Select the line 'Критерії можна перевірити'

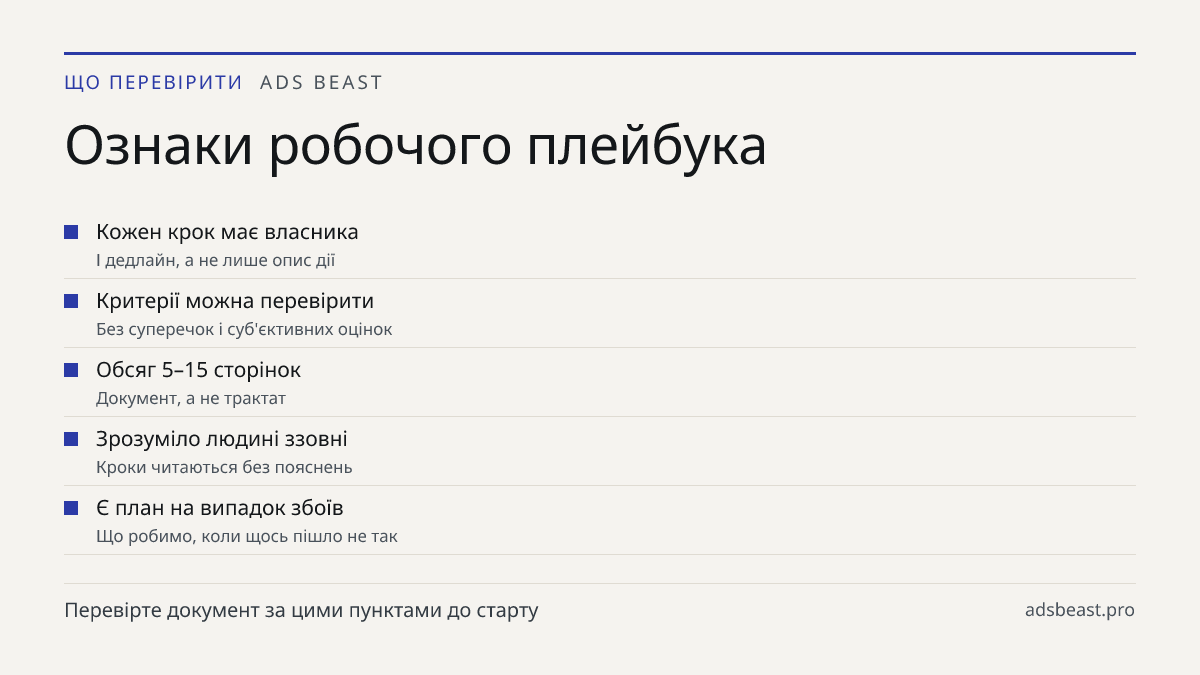tap(235, 301)
